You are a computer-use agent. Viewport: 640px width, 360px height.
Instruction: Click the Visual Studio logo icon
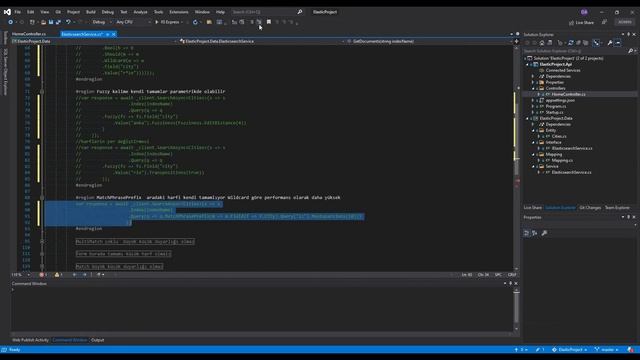[7, 12]
